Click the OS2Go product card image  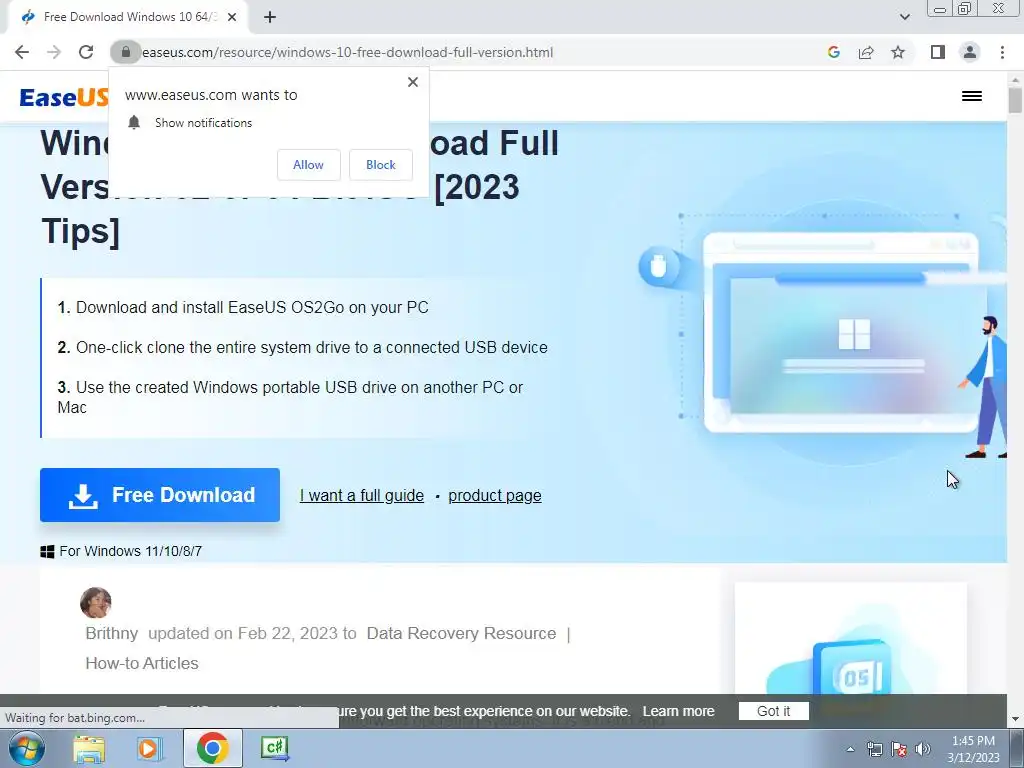pos(851,638)
